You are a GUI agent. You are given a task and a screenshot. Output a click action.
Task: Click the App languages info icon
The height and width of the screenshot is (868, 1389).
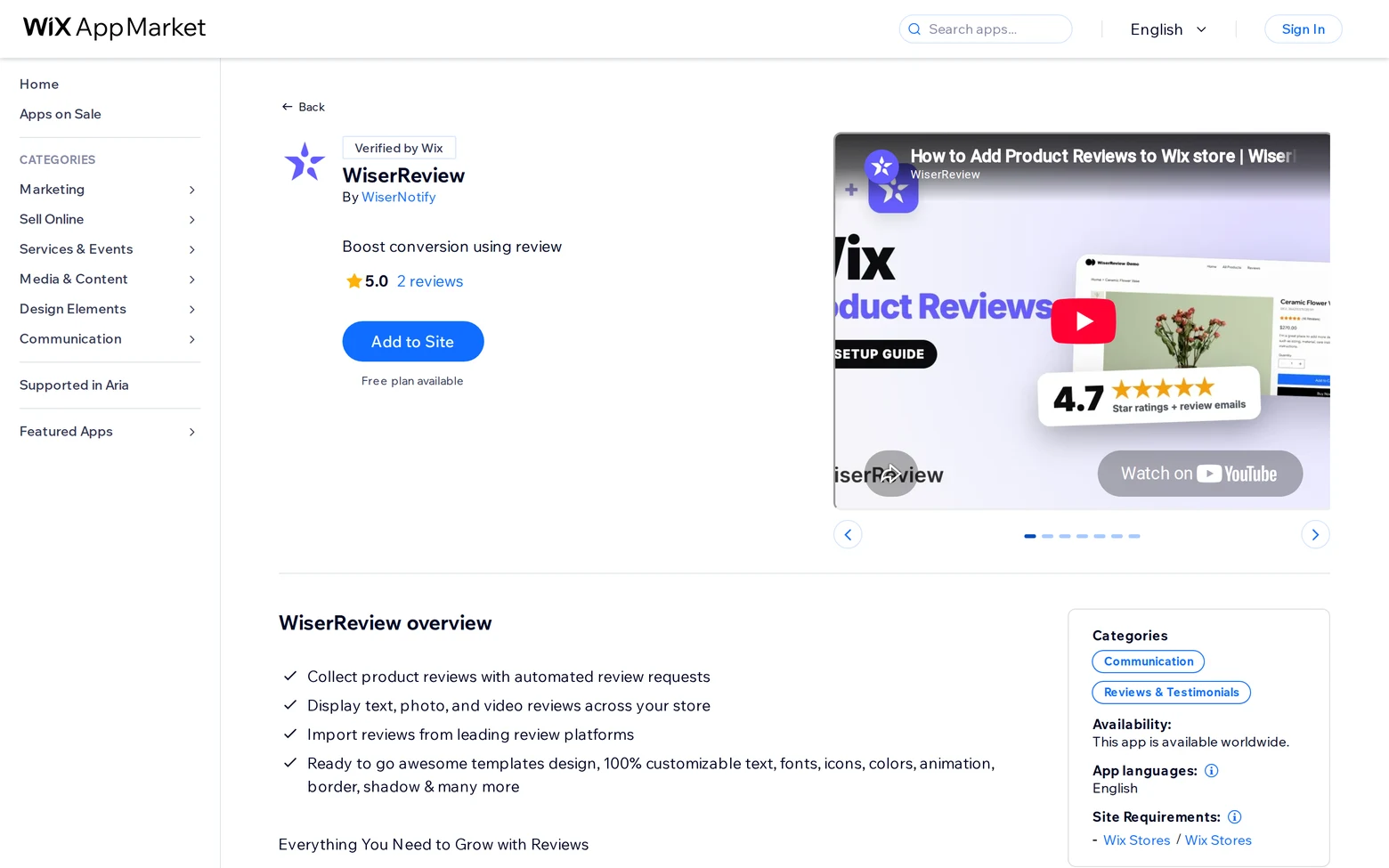[1211, 771]
